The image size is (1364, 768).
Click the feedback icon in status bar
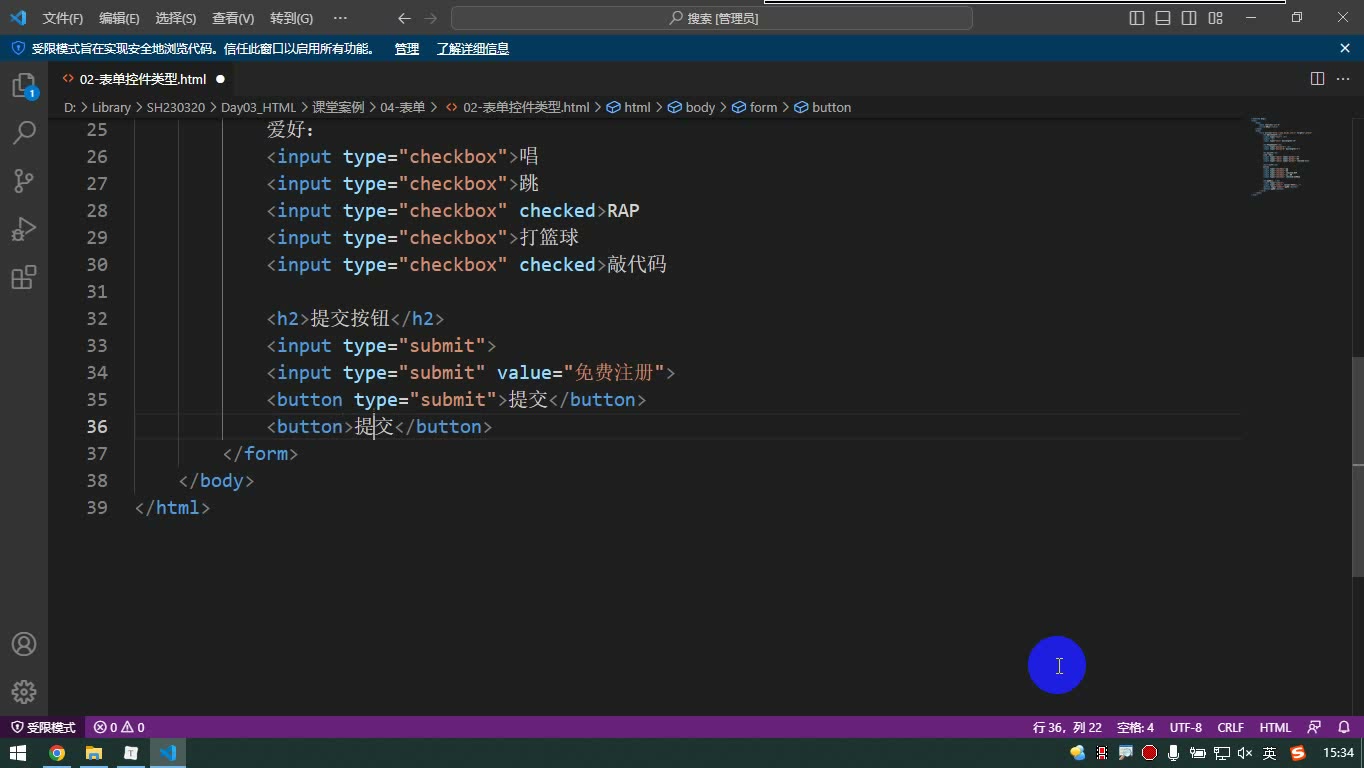tap(1315, 727)
